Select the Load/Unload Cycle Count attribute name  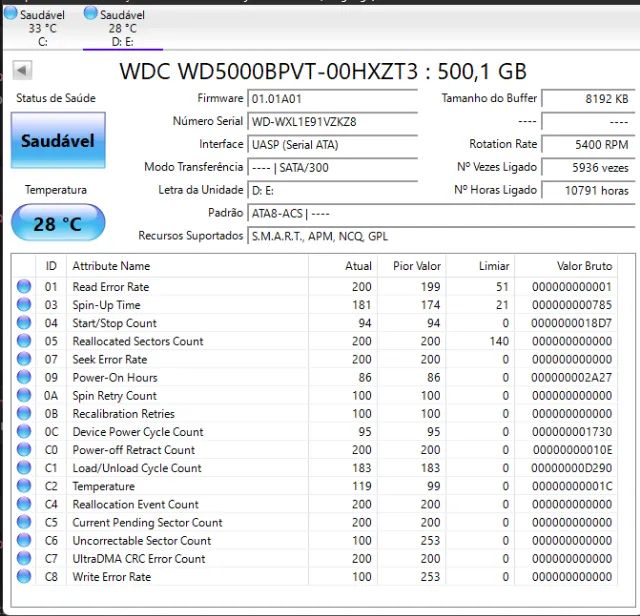click(137, 468)
